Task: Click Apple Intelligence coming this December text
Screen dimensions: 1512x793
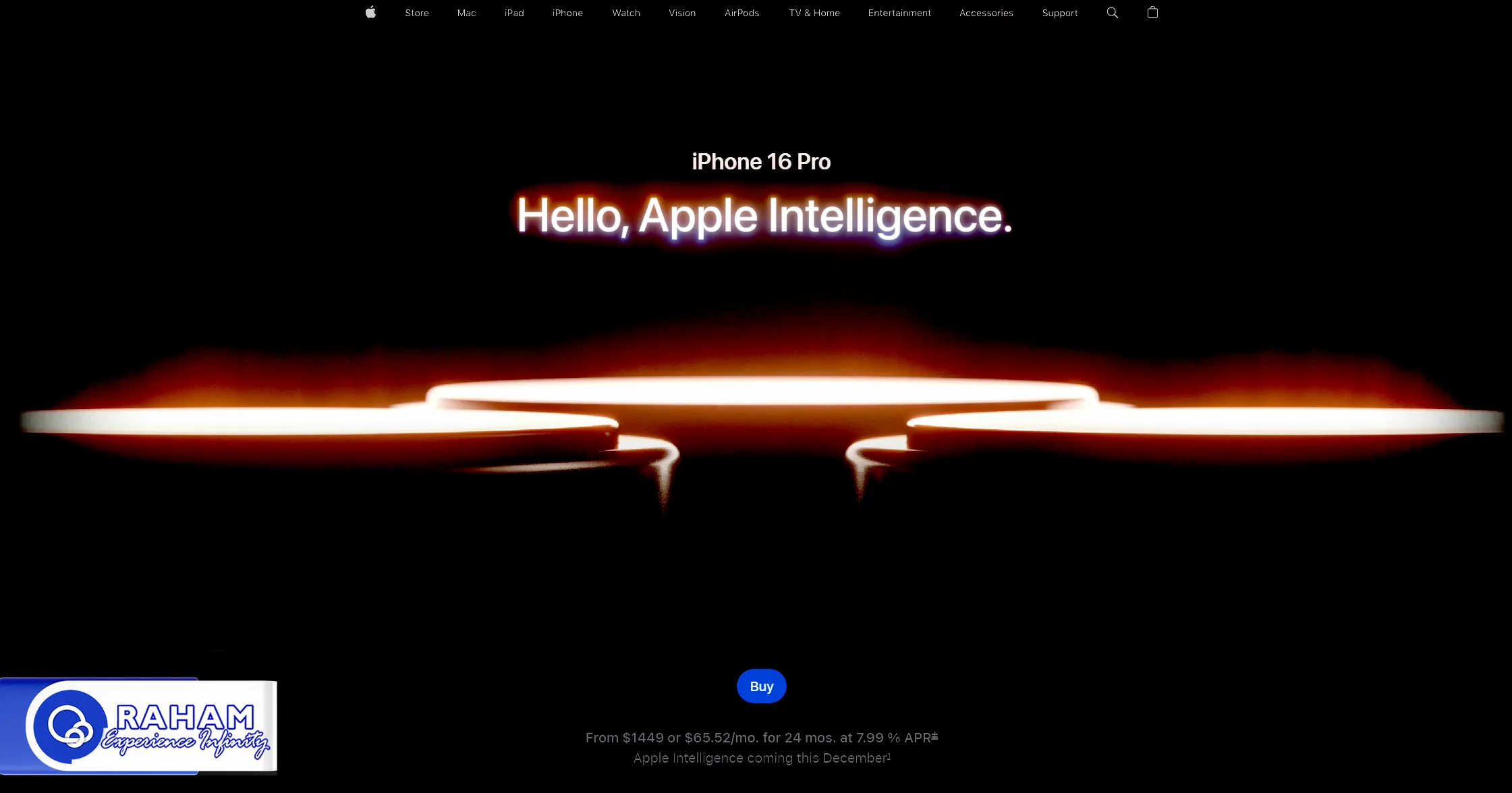Action: [762, 758]
